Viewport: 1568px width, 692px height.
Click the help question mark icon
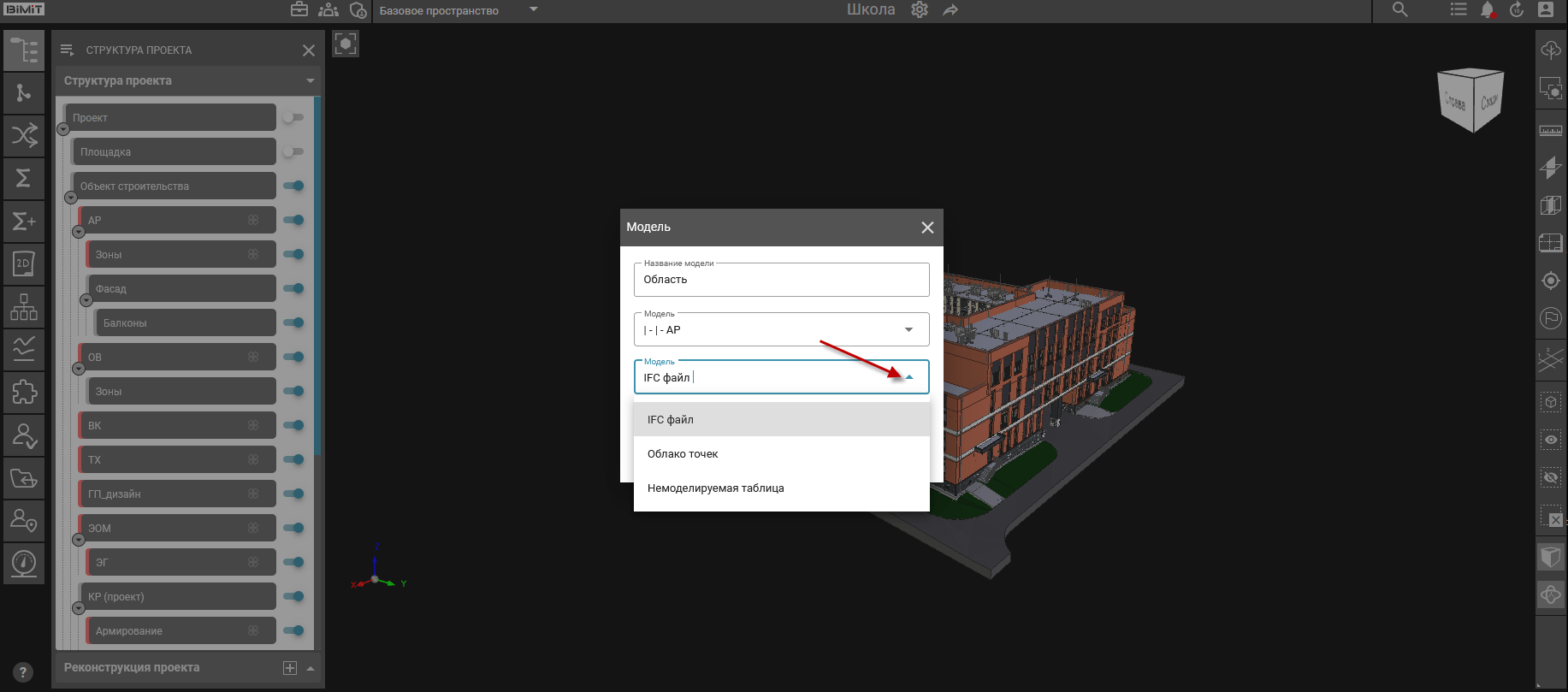(24, 672)
